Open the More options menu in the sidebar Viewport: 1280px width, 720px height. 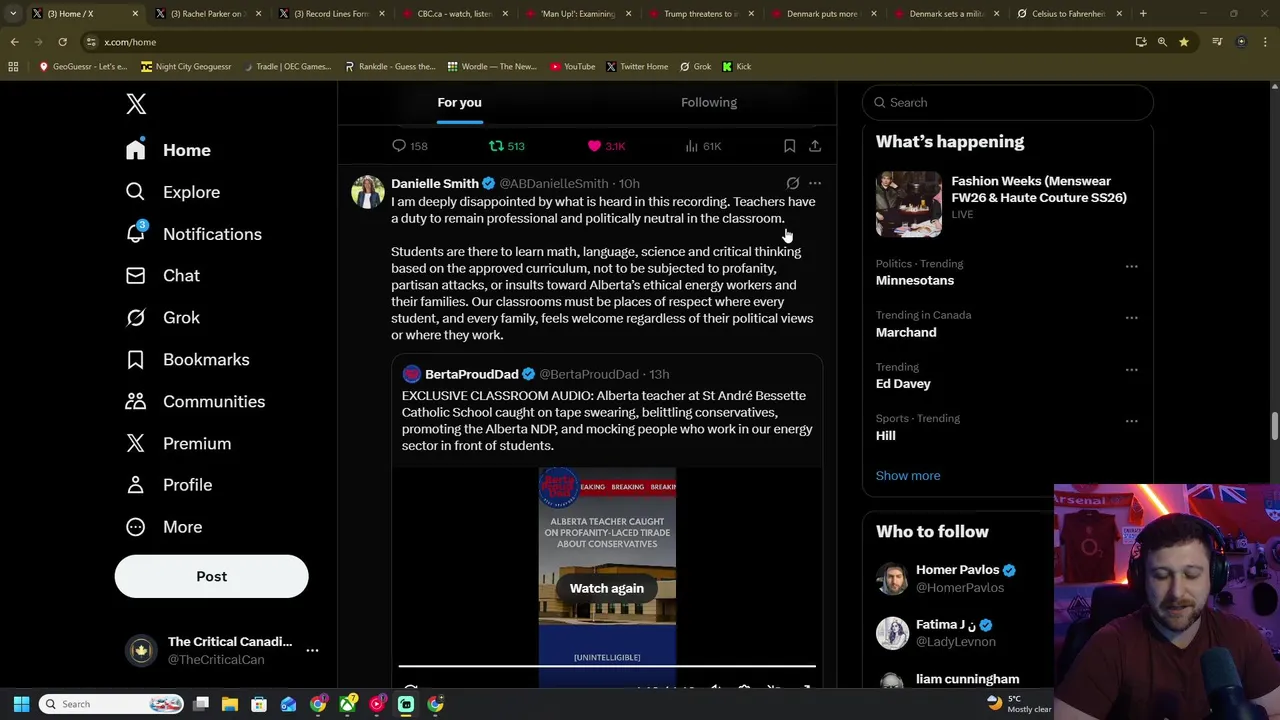pyautogui.click(x=163, y=527)
